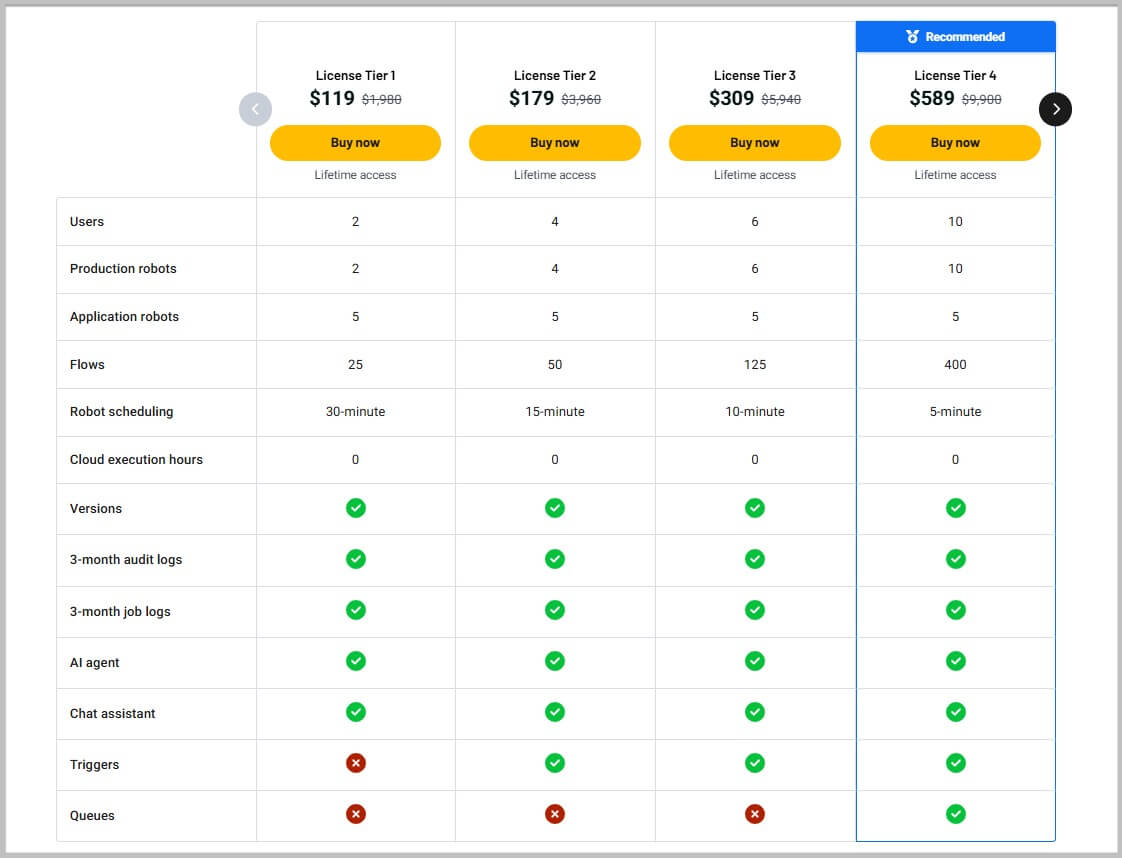The image size is (1122, 858).
Task: Click the green checkmark for Queues in Tier 4
Action: [x=955, y=813]
